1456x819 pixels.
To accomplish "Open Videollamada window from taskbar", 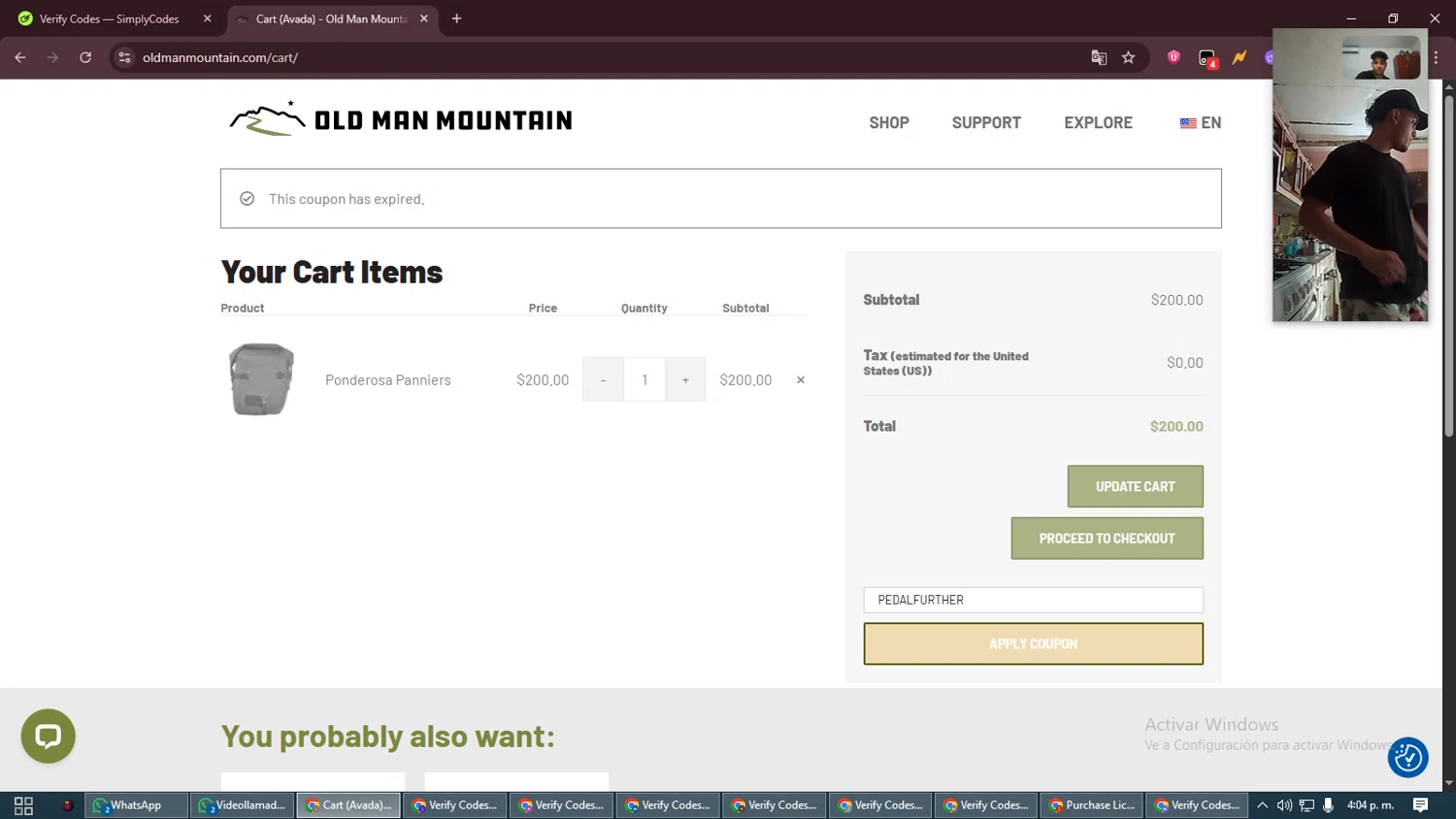I will pos(242,805).
